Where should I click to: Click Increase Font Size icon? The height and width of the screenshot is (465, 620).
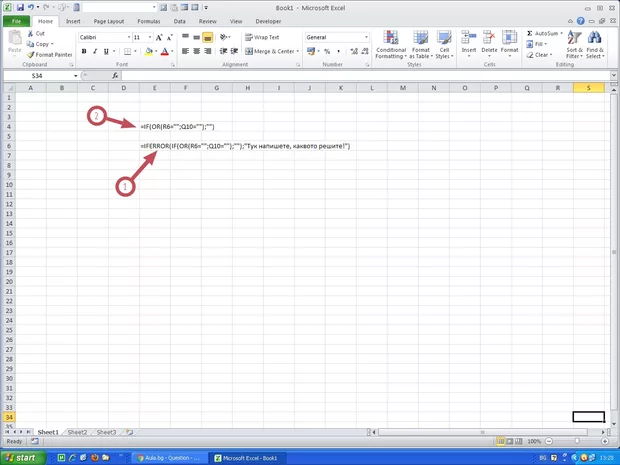[159, 38]
